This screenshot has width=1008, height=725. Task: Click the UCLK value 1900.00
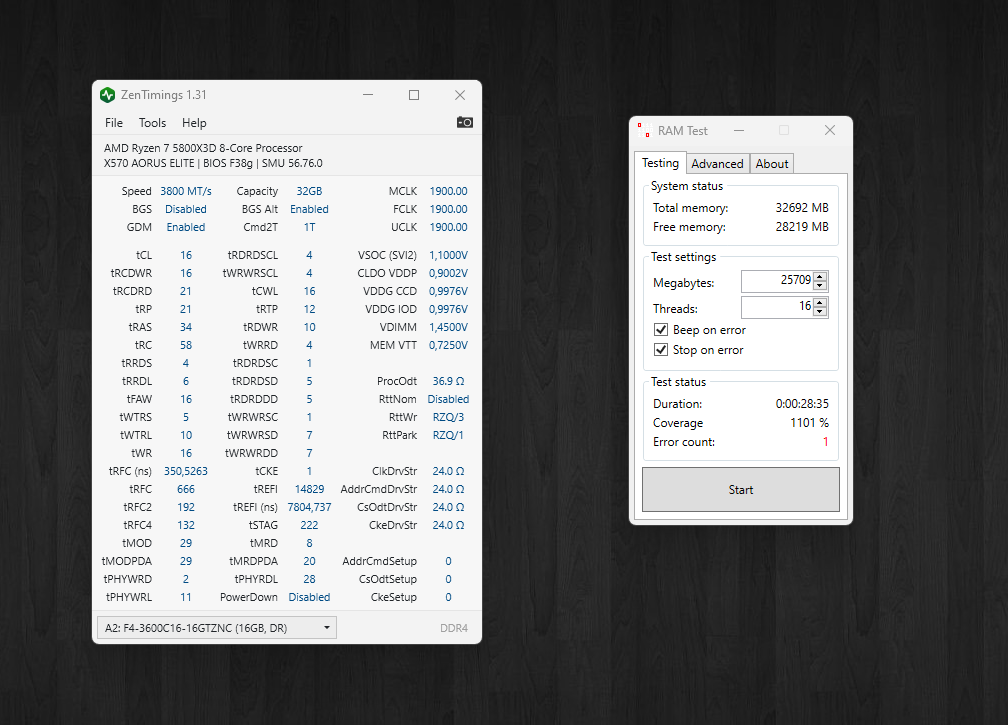448,227
